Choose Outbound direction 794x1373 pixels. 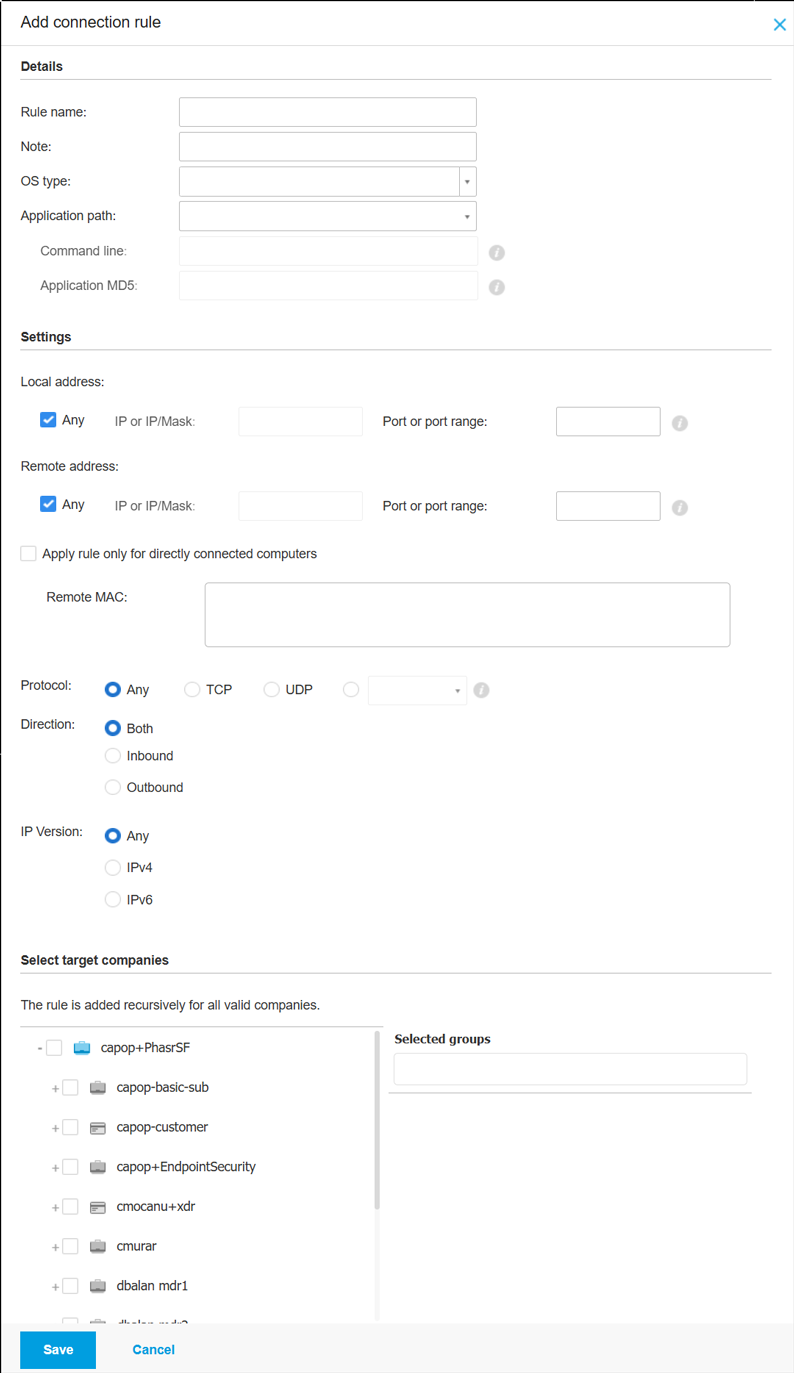coord(113,787)
